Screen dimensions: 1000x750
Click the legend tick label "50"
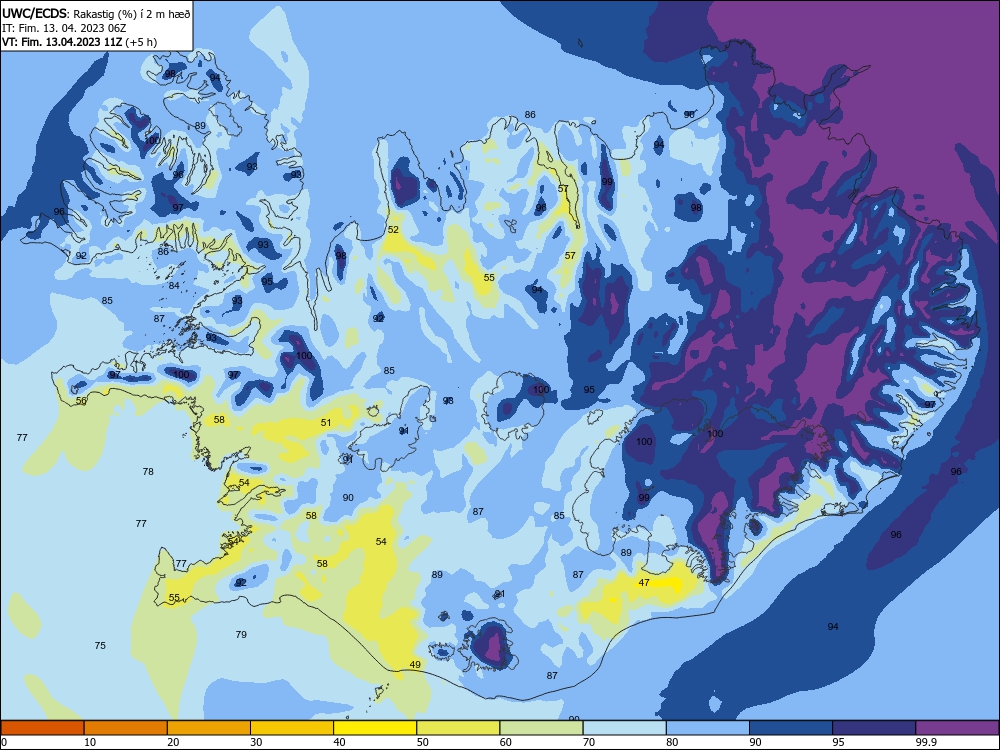[x=423, y=742]
